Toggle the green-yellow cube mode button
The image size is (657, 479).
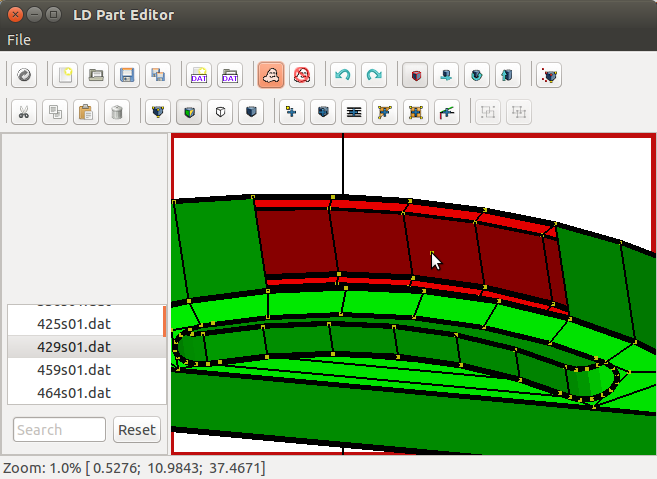coord(189,113)
